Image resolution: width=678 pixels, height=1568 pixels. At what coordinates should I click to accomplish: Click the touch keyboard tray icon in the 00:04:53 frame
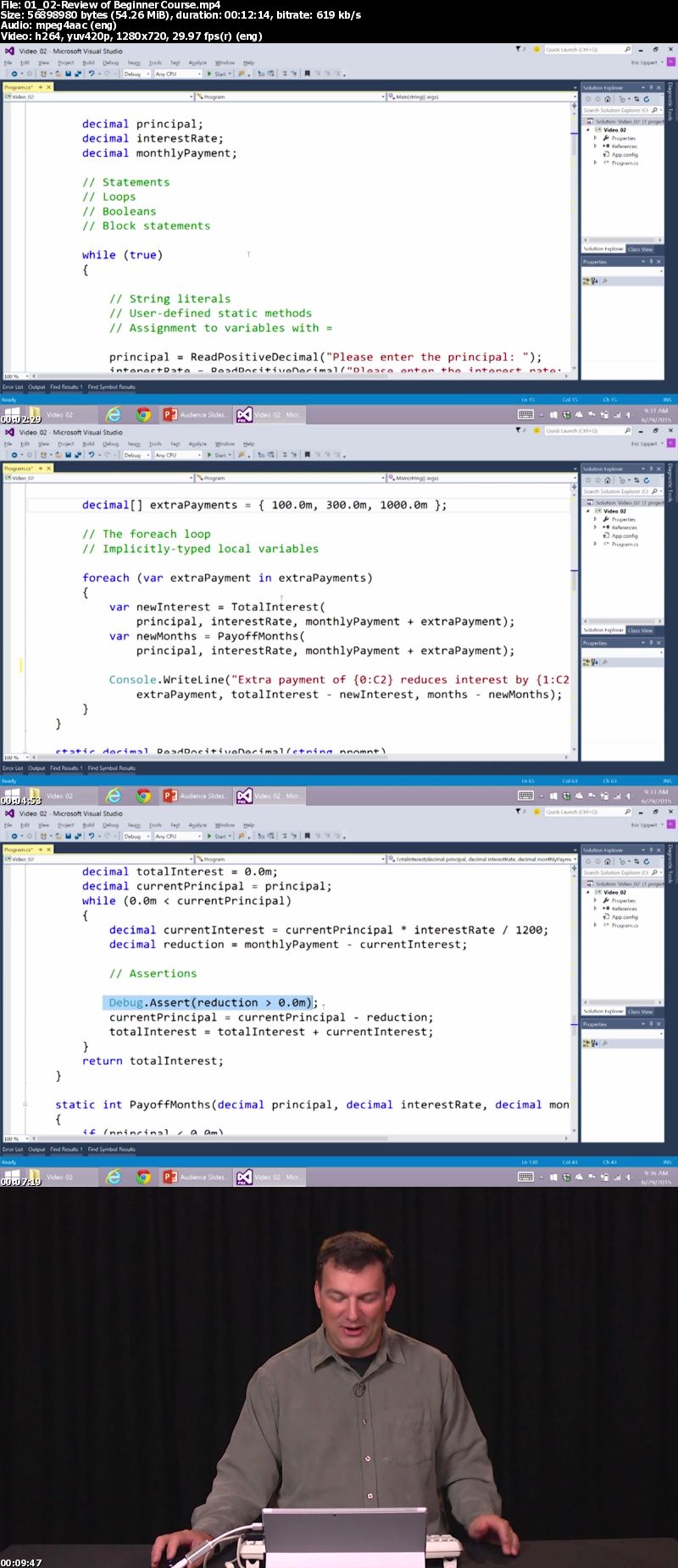525,795
